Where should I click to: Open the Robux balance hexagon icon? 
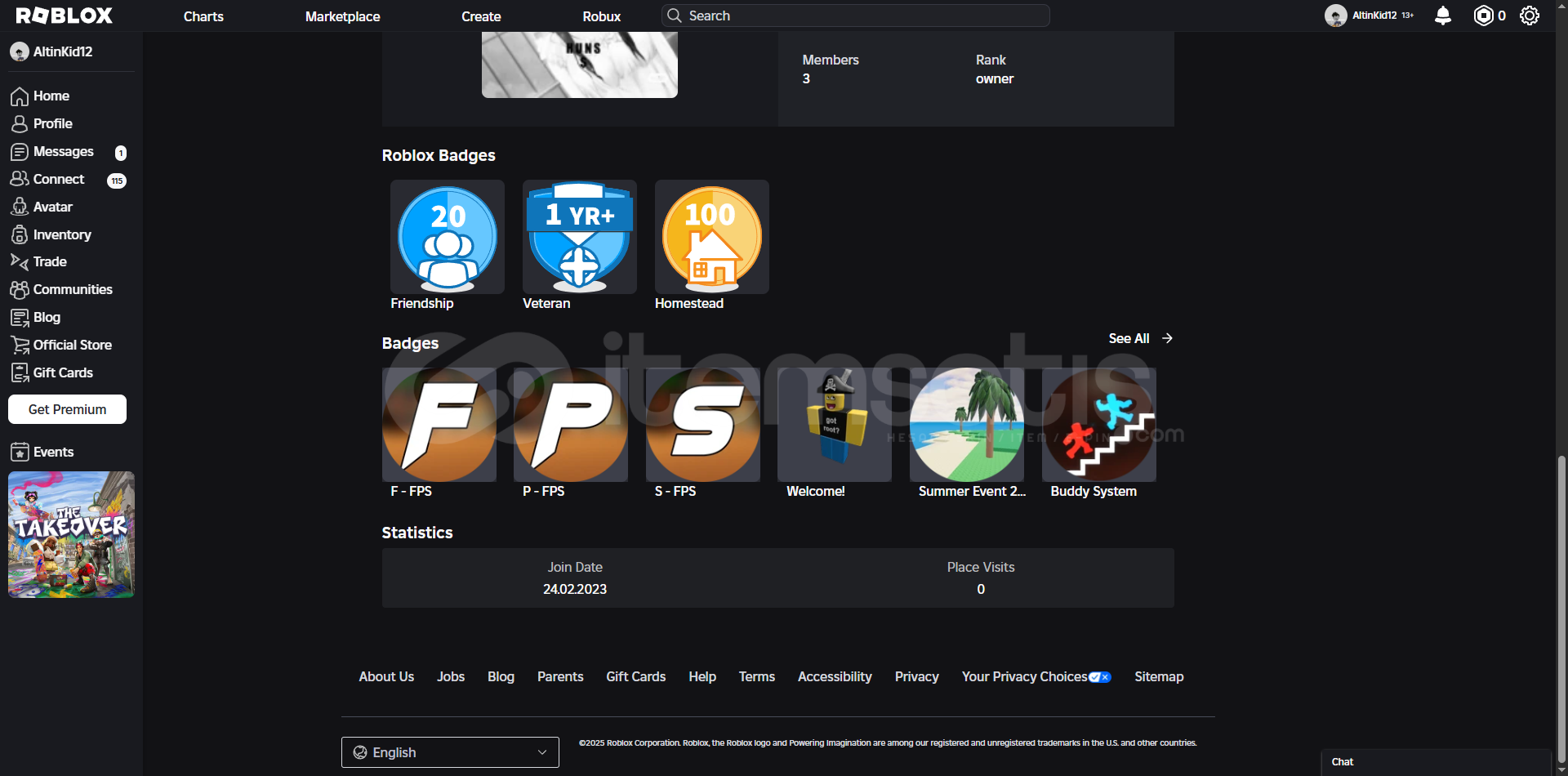[1483, 16]
